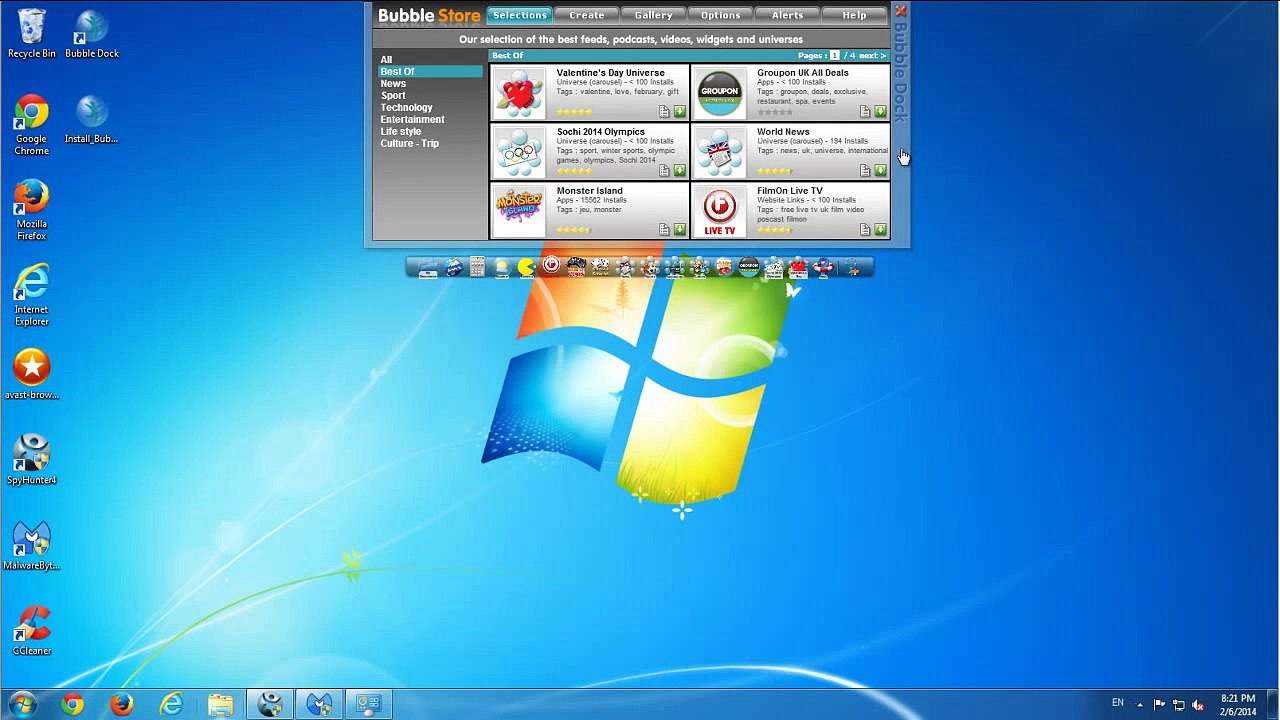Viewport: 1280px width, 720px height.
Task: Select the CCleaner desktop icon
Action: click(31, 631)
